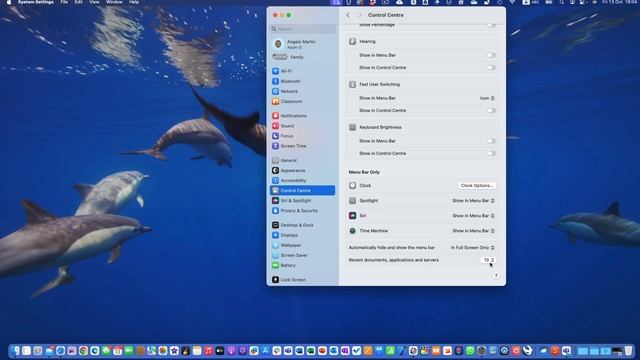Launch Music app from the Dock
Screen dimensions: 640x360
coord(208,351)
